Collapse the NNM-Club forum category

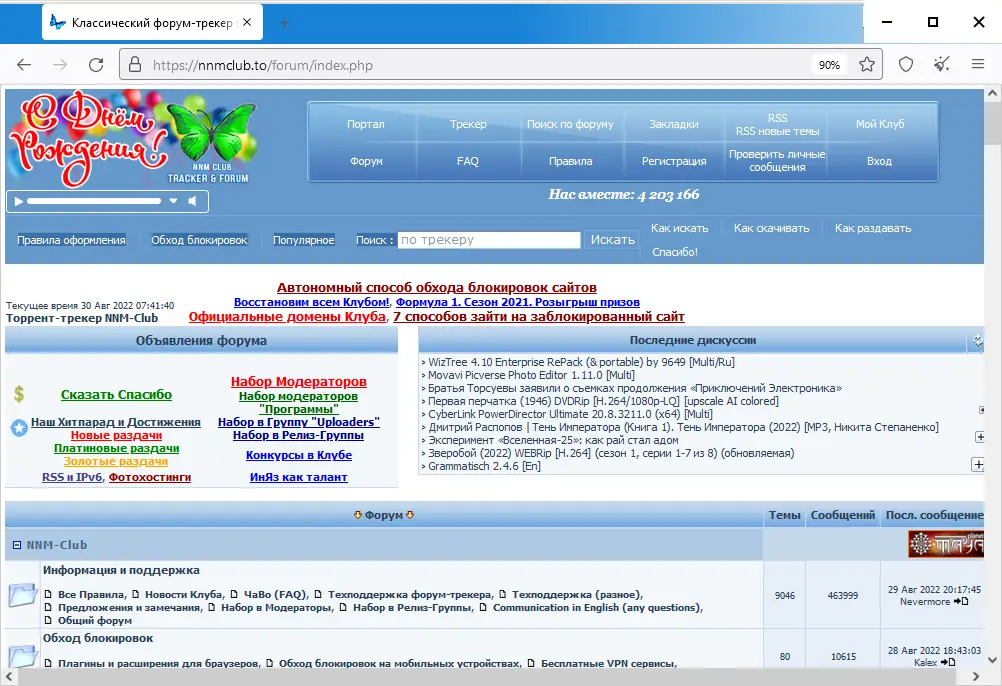point(17,545)
